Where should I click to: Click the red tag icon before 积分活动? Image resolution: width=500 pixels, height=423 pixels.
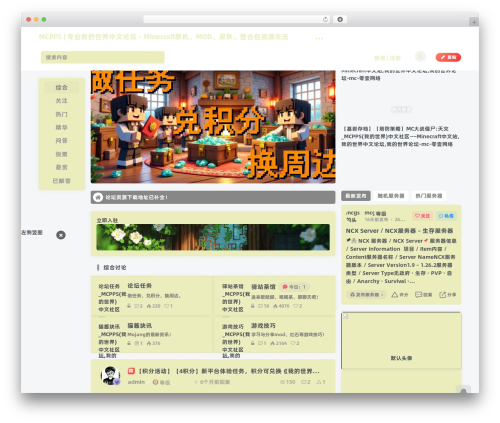point(131,371)
